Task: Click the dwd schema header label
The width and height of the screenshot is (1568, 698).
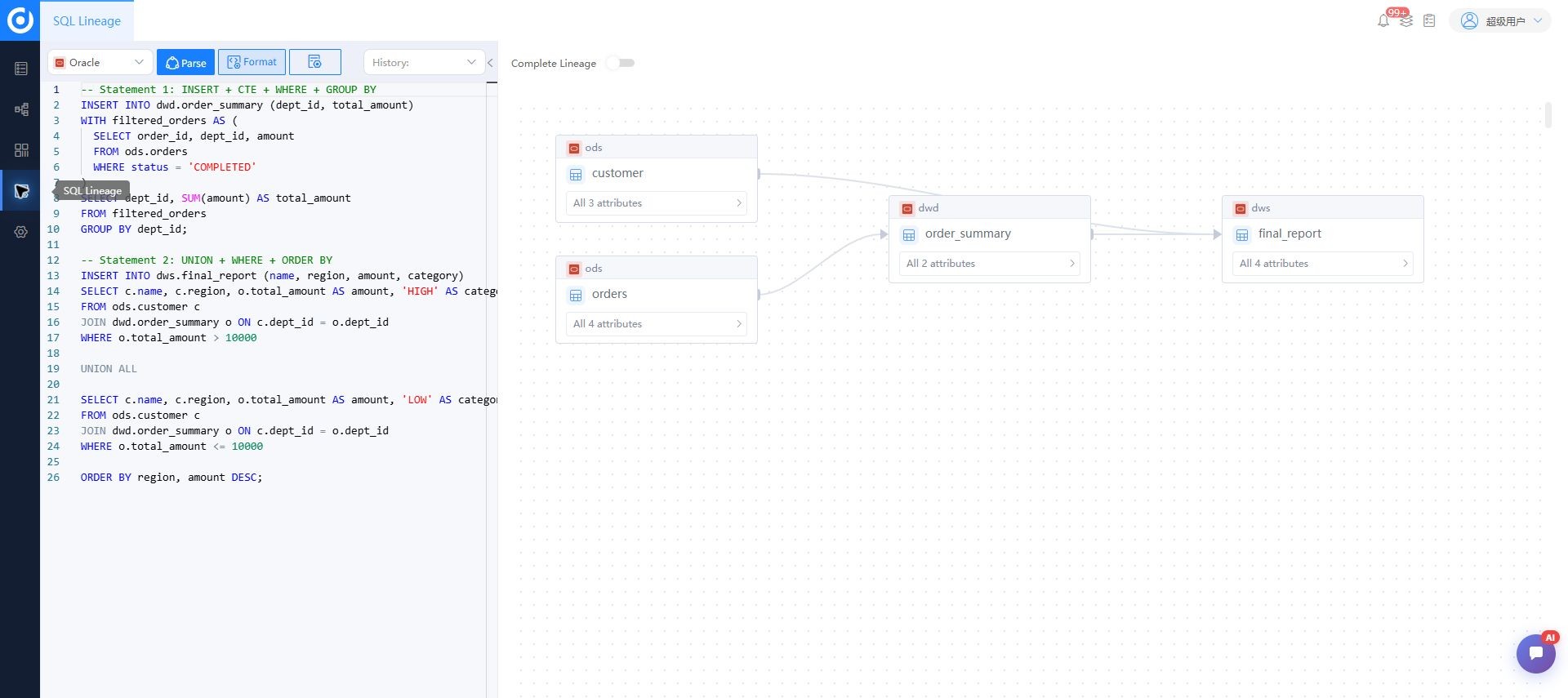Action: (x=929, y=208)
